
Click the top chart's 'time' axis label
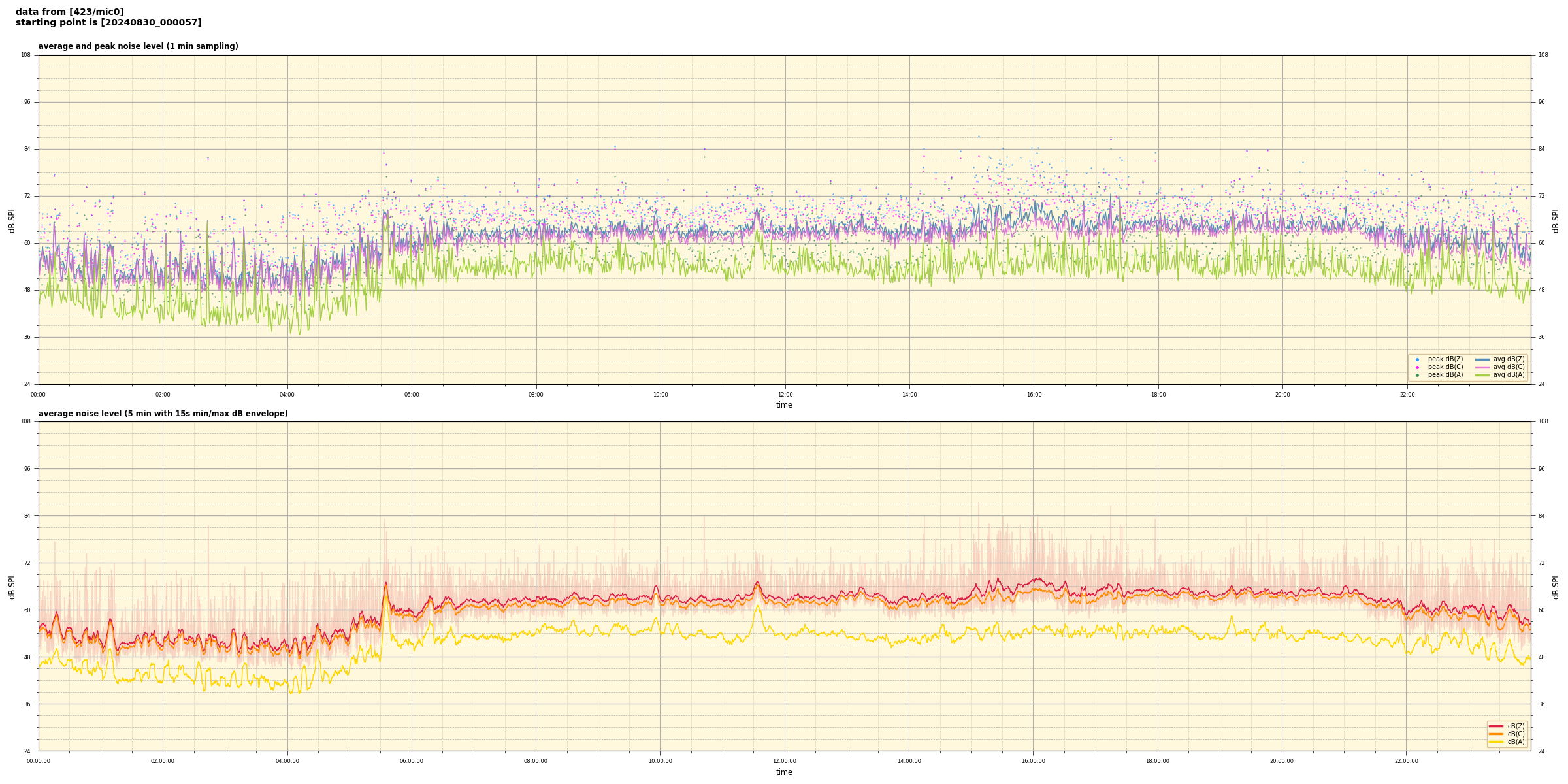pyautogui.click(x=784, y=405)
